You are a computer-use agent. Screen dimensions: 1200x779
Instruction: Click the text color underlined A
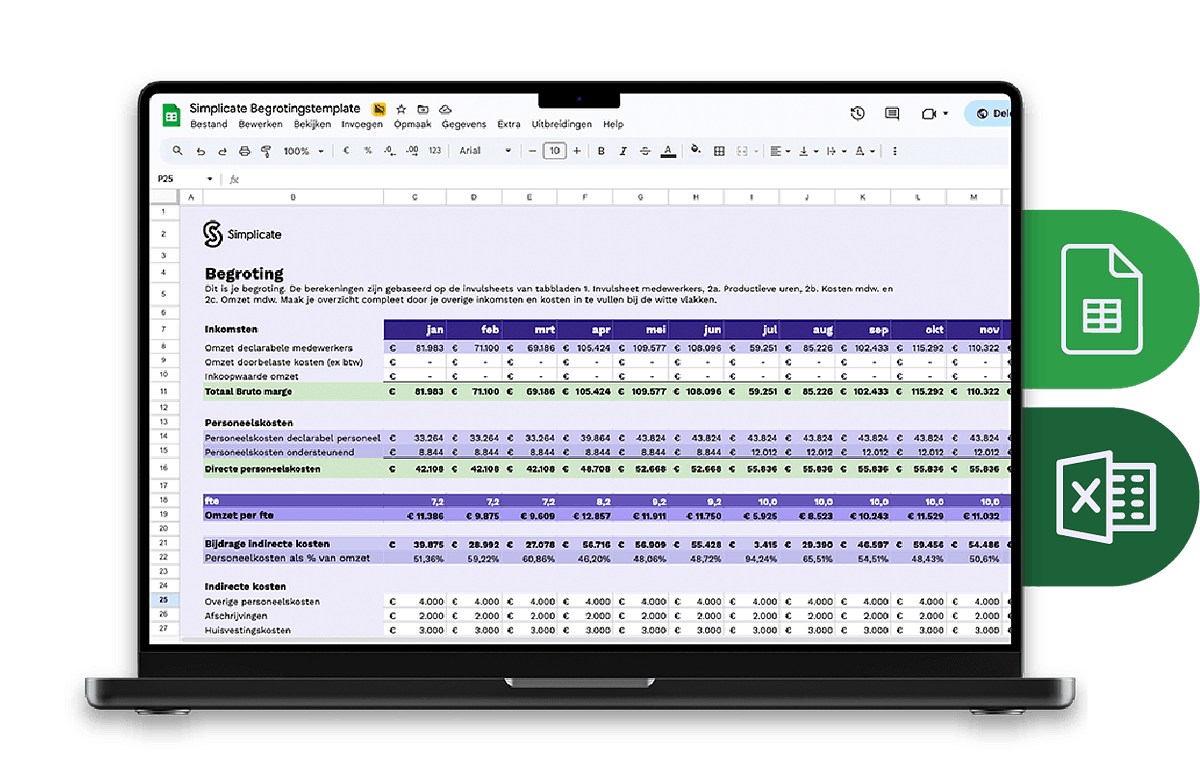pos(668,151)
